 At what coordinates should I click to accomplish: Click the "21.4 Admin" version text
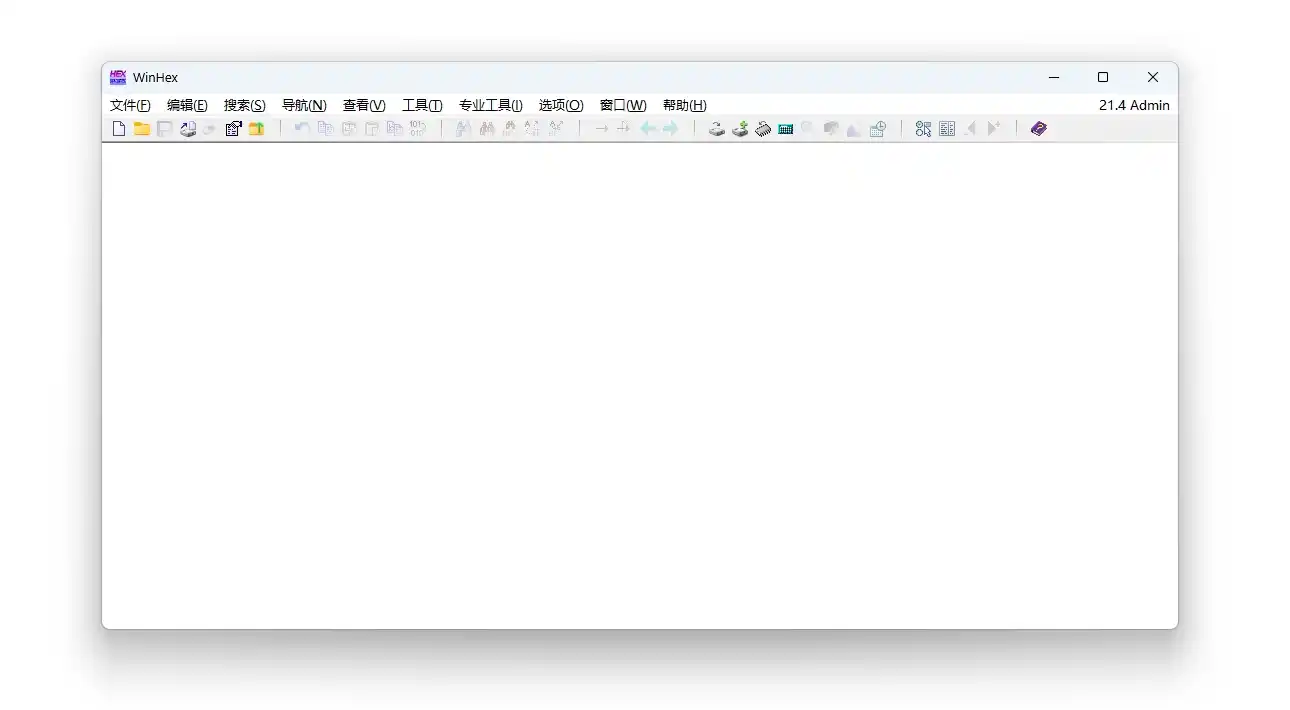coord(1134,105)
